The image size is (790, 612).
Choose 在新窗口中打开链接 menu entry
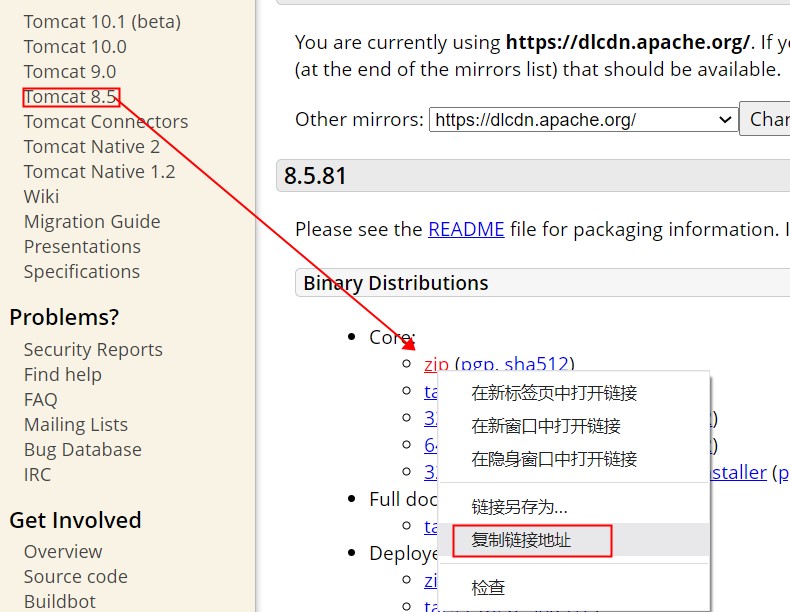click(x=546, y=426)
